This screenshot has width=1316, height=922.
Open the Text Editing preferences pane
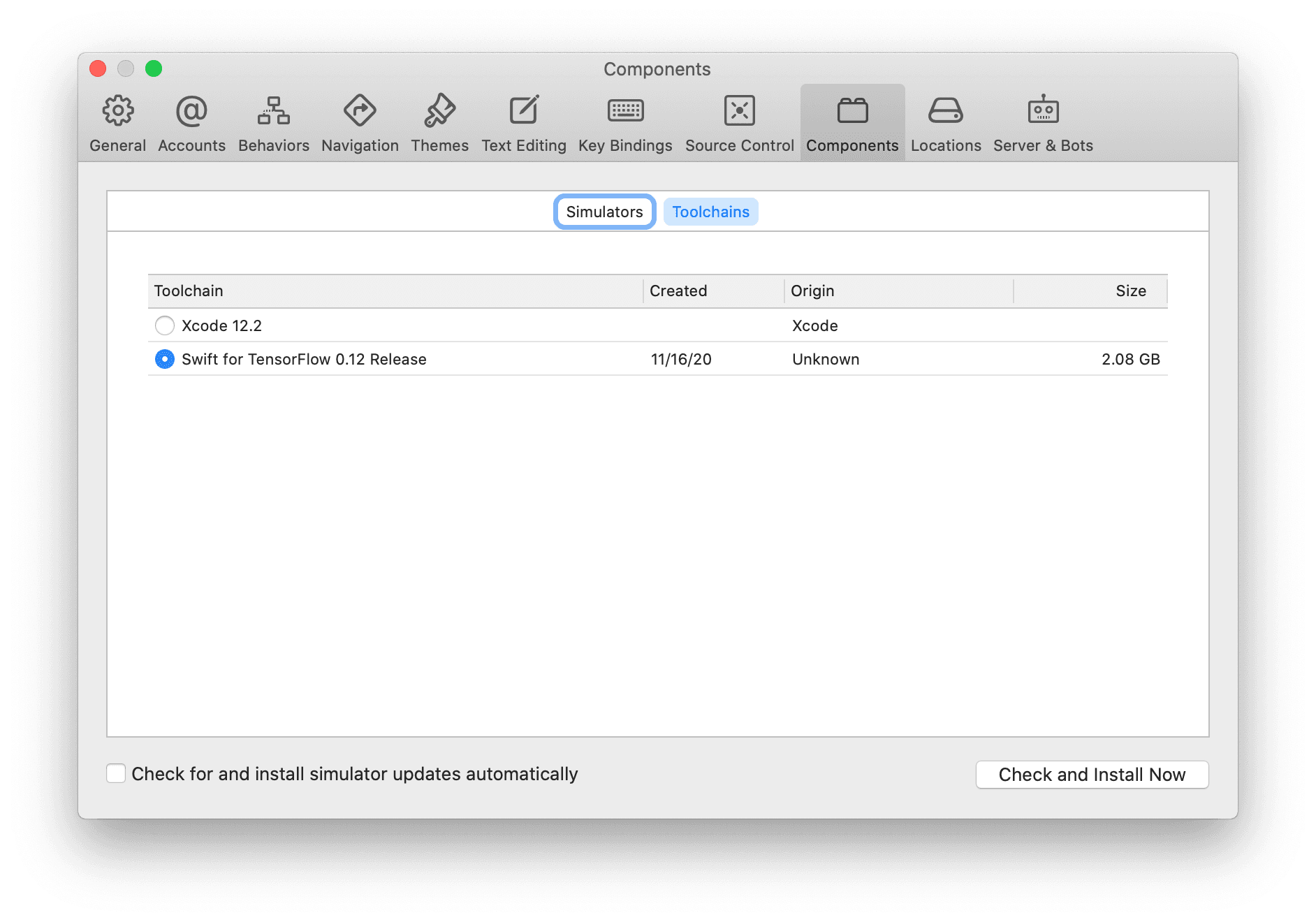(523, 123)
